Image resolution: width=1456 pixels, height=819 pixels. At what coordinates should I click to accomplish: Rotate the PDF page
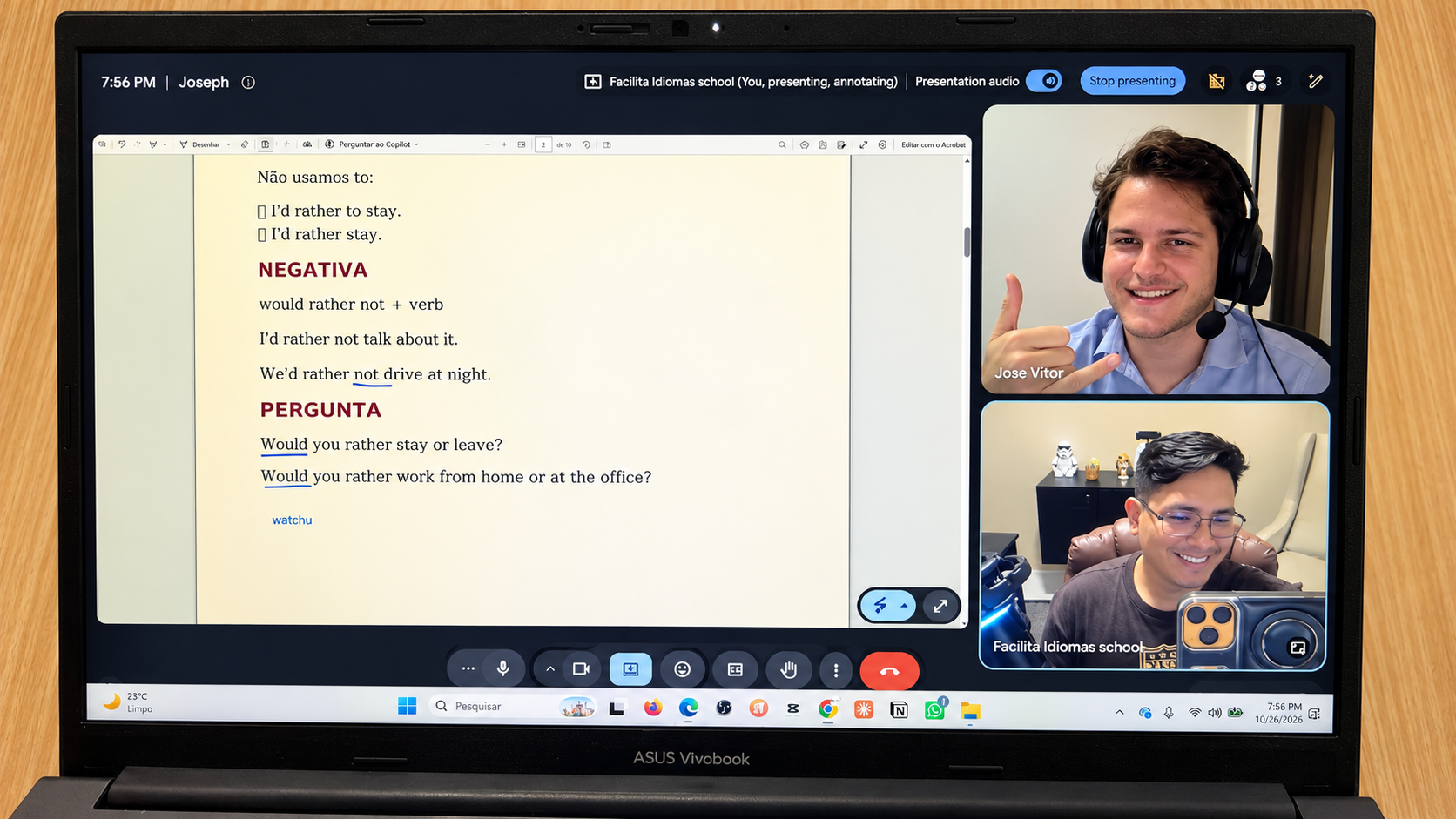click(x=586, y=144)
